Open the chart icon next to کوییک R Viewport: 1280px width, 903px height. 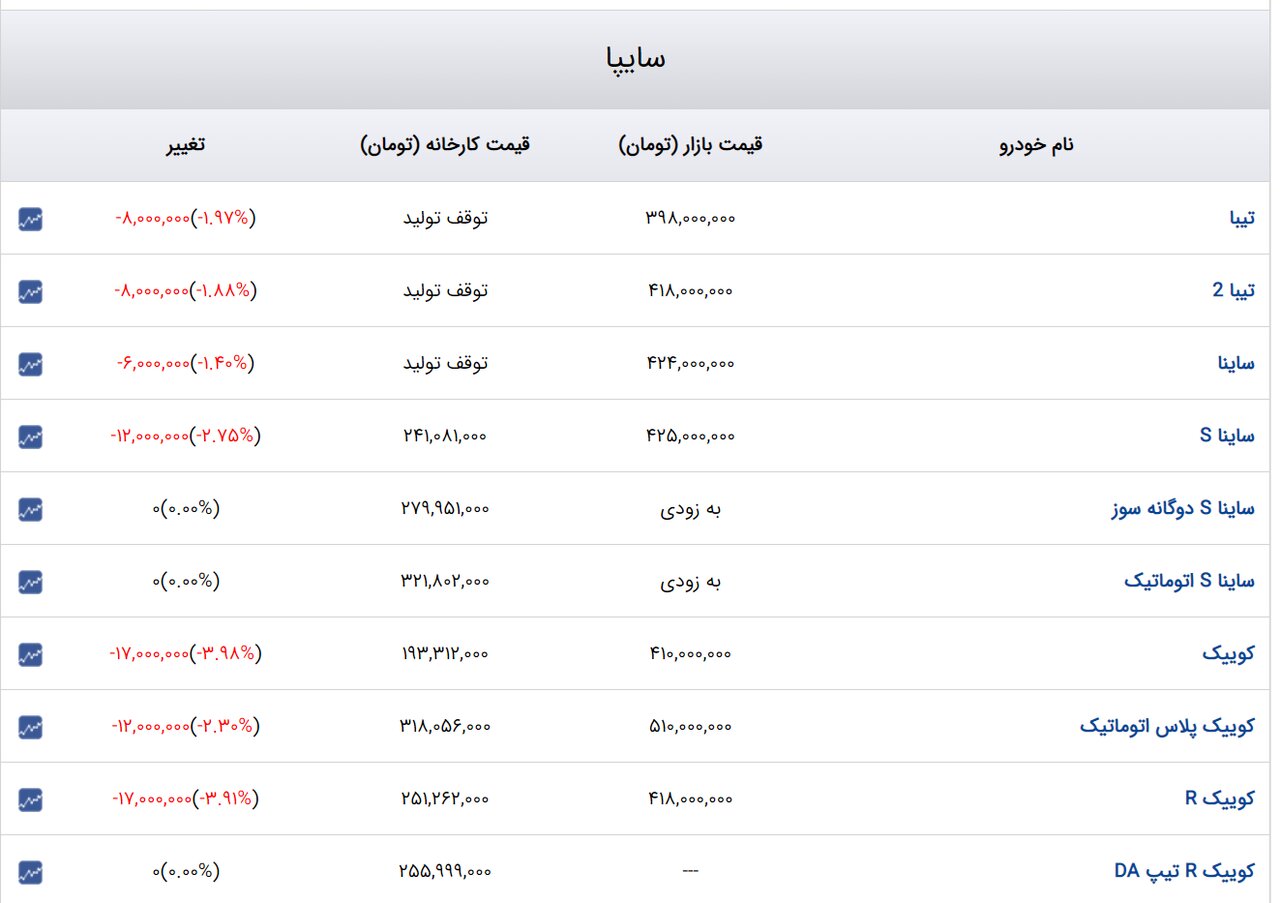(x=29, y=799)
